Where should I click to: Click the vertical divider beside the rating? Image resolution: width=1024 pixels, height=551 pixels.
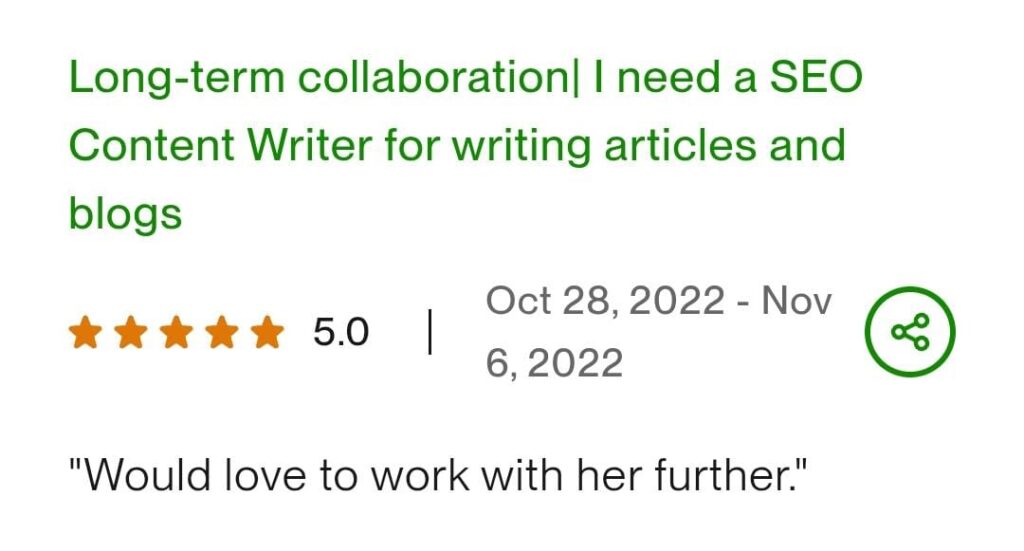click(x=430, y=333)
